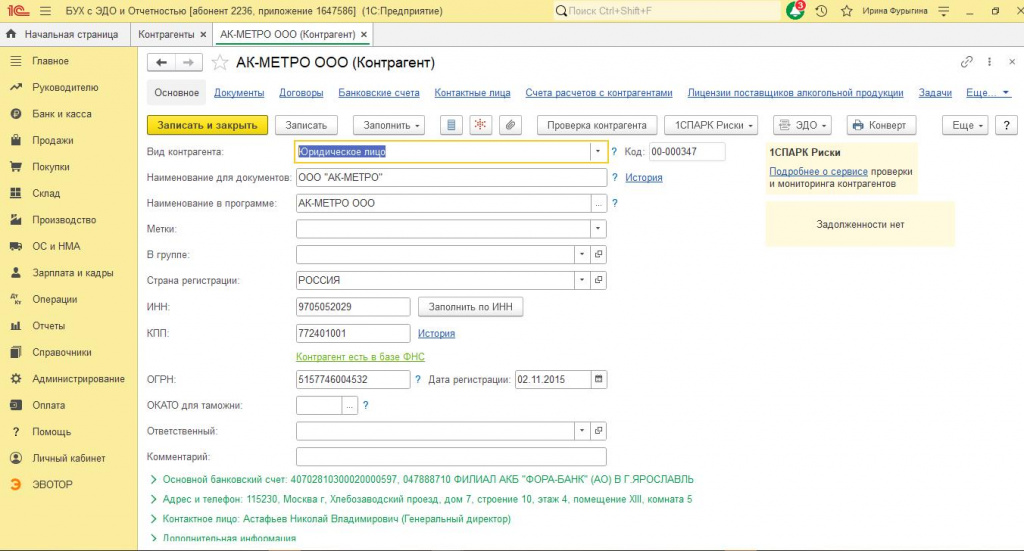Image resolution: width=1024 pixels, height=551 pixels.
Task: Open the vertical dots form menu
Action: pyautogui.click(x=989, y=61)
